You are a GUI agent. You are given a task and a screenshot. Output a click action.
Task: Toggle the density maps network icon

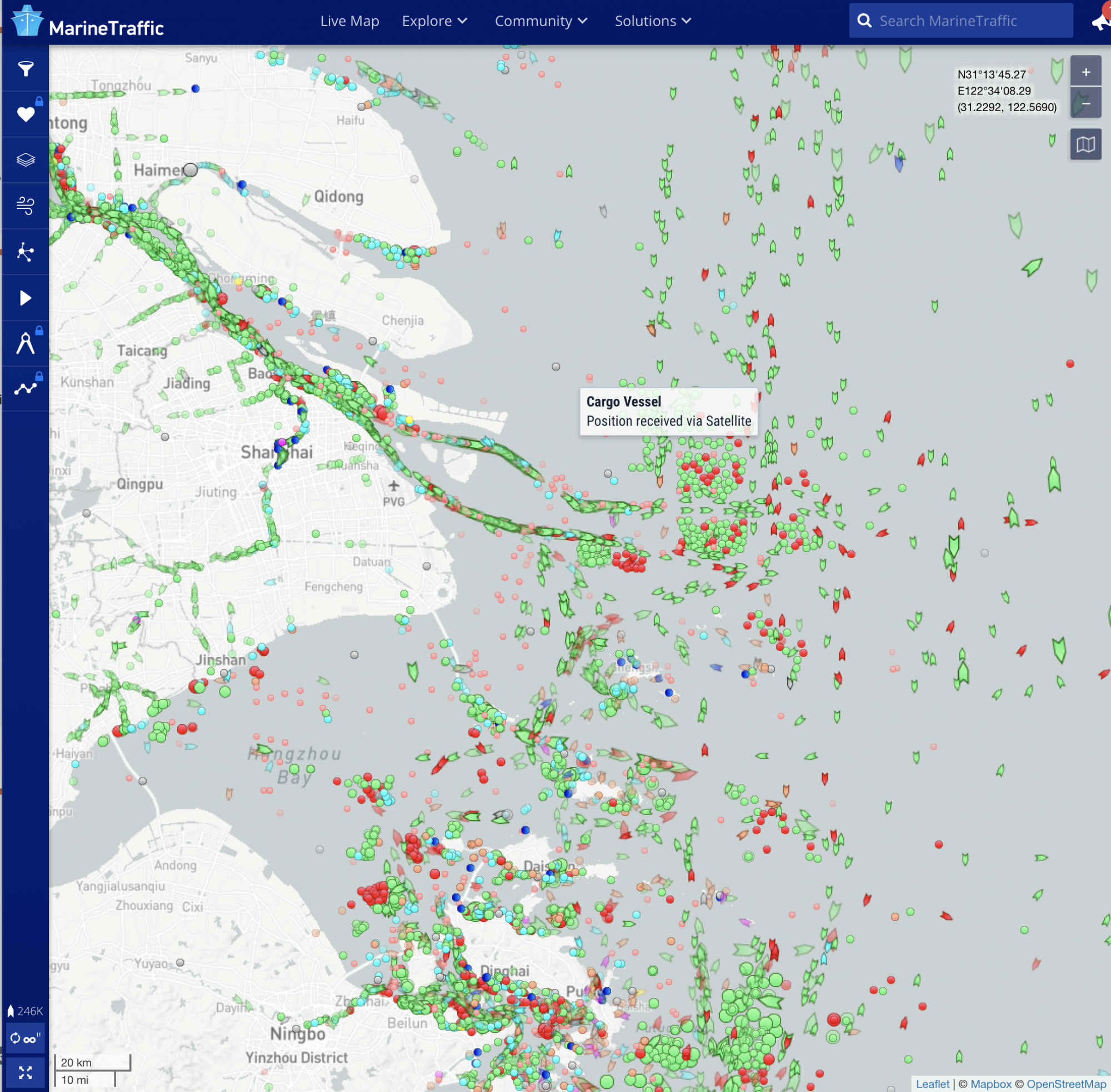pos(25,251)
